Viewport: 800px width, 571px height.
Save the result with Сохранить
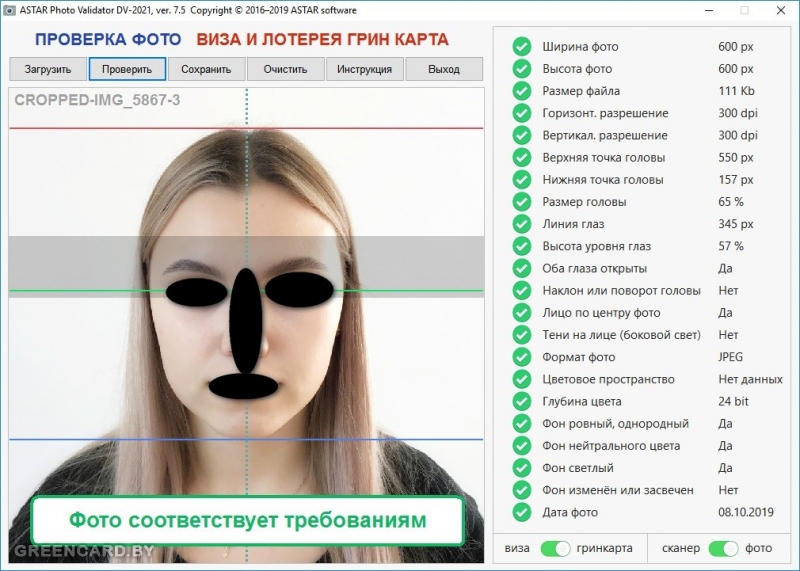pyautogui.click(x=206, y=69)
